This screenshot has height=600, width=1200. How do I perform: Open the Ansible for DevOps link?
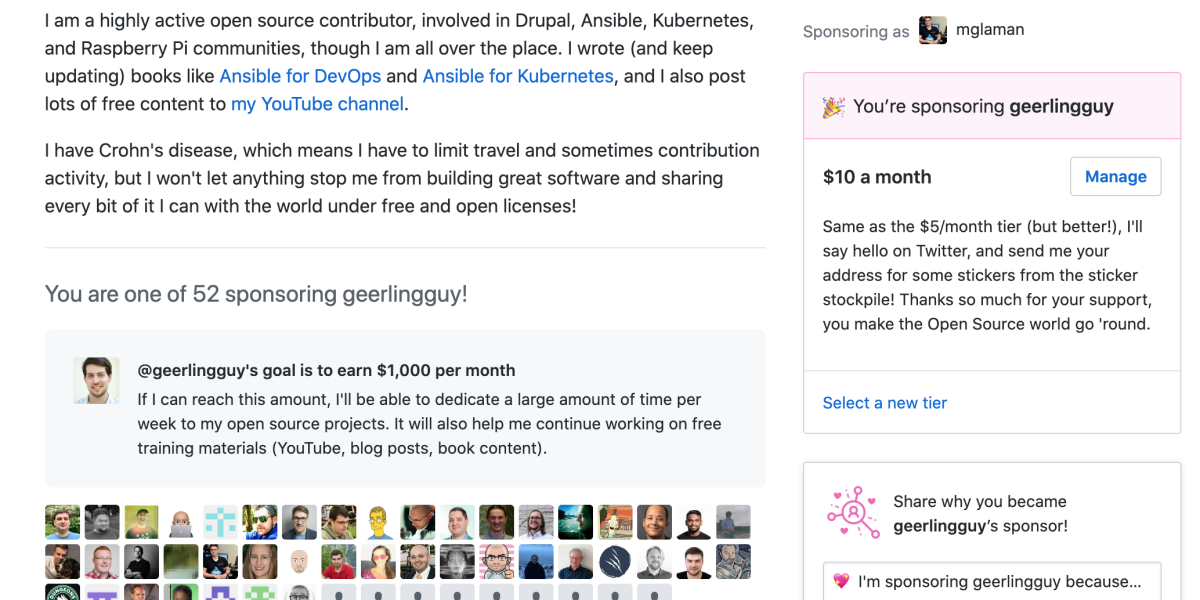click(x=300, y=76)
